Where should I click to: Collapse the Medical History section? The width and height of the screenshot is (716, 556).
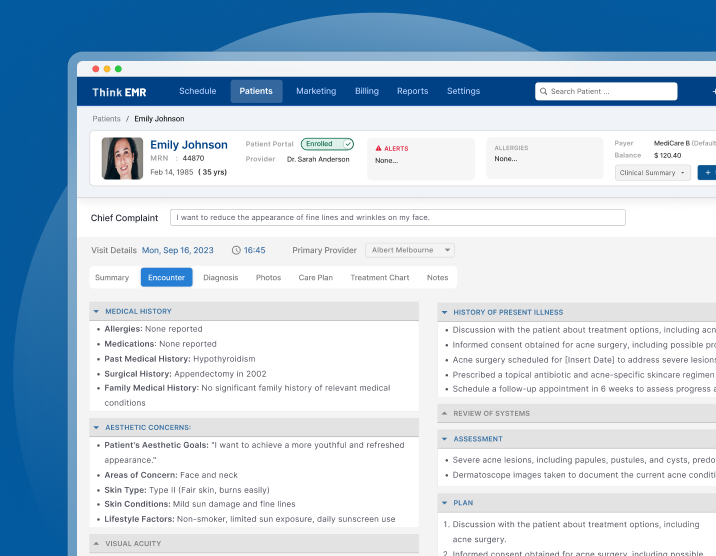pyautogui.click(x=96, y=311)
